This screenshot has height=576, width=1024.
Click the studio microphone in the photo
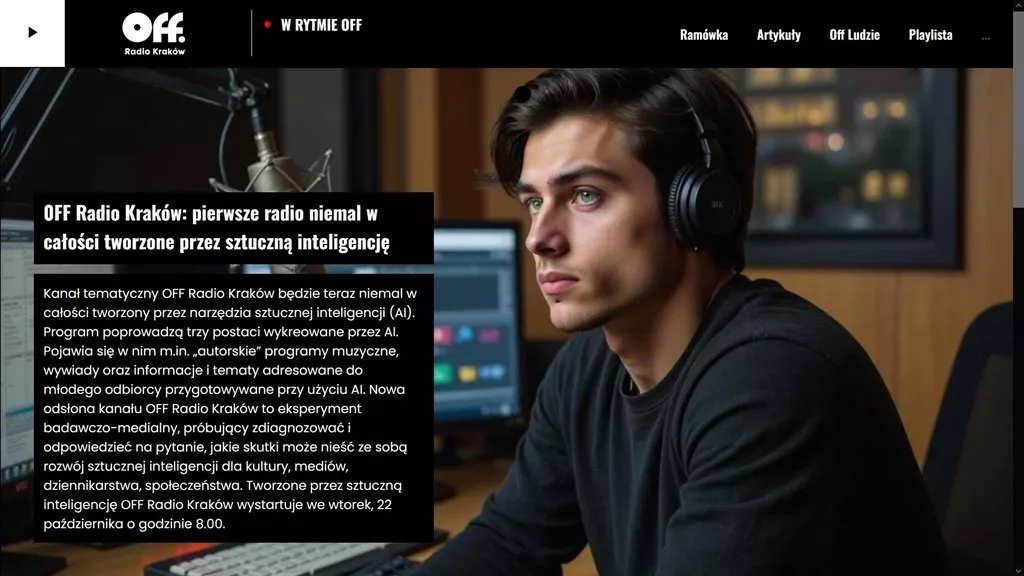click(270, 158)
